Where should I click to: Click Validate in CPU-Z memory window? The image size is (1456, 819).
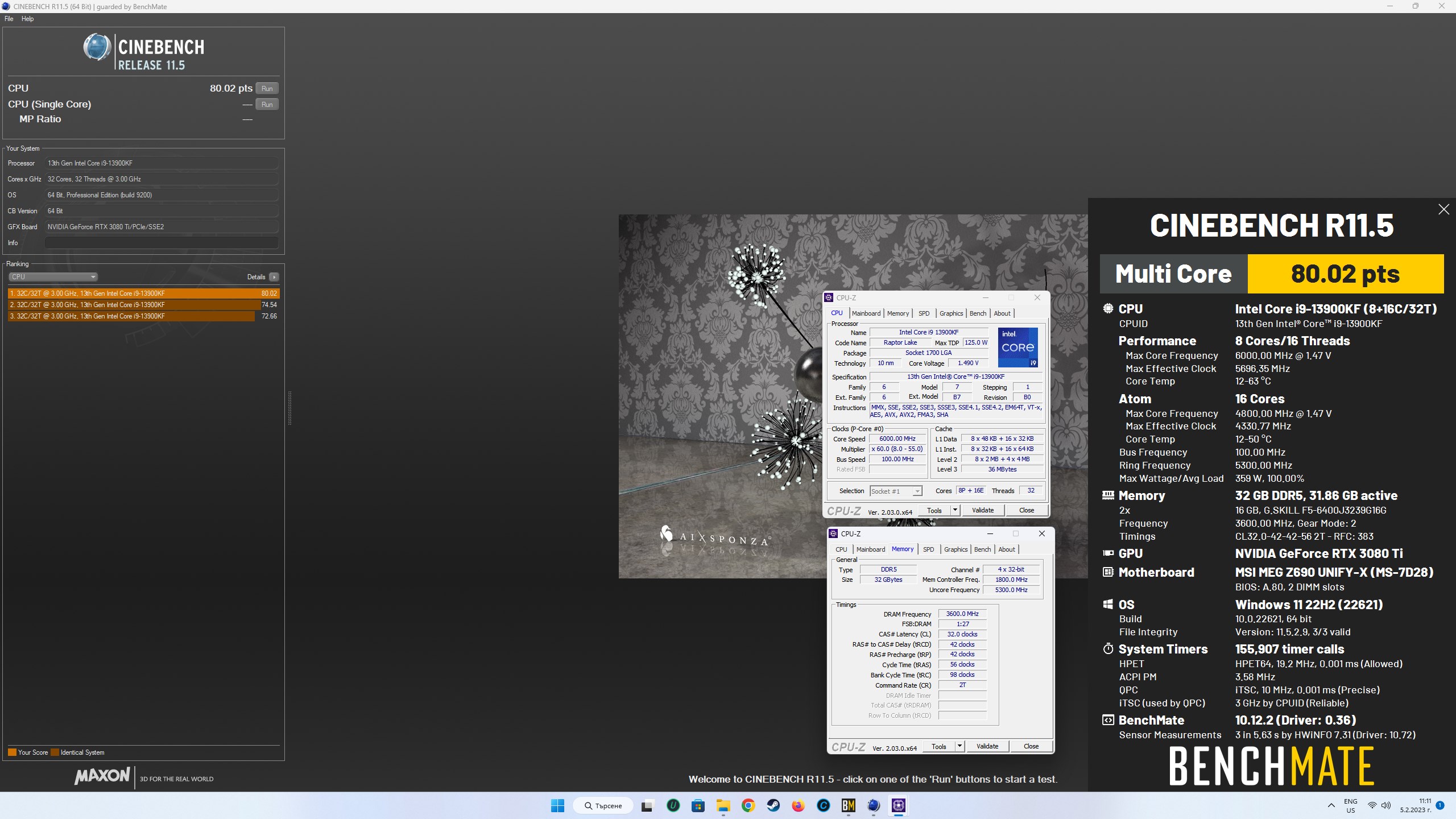click(x=987, y=746)
